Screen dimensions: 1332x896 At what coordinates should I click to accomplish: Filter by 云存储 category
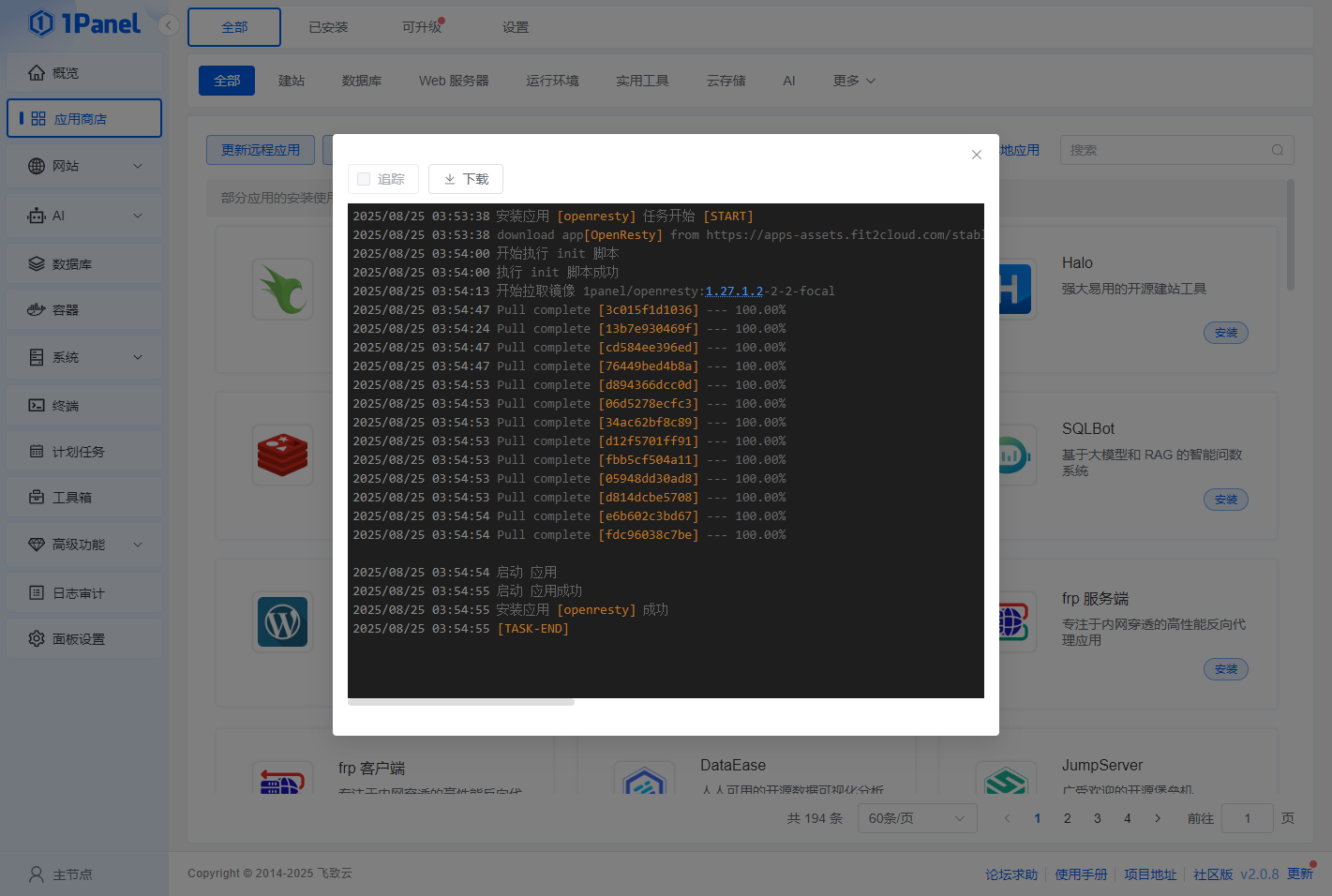(x=726, y=81)
